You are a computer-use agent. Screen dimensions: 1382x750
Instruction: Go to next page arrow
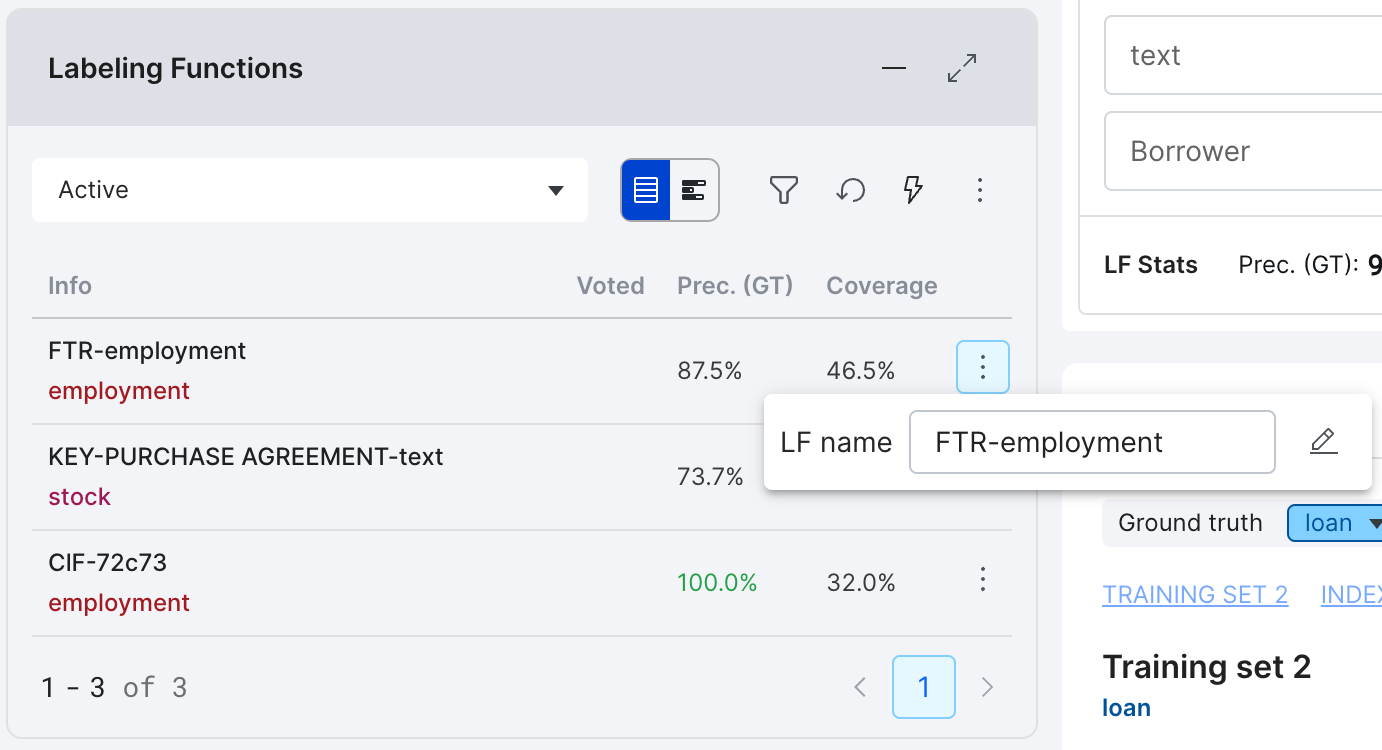tap(988, 687)
